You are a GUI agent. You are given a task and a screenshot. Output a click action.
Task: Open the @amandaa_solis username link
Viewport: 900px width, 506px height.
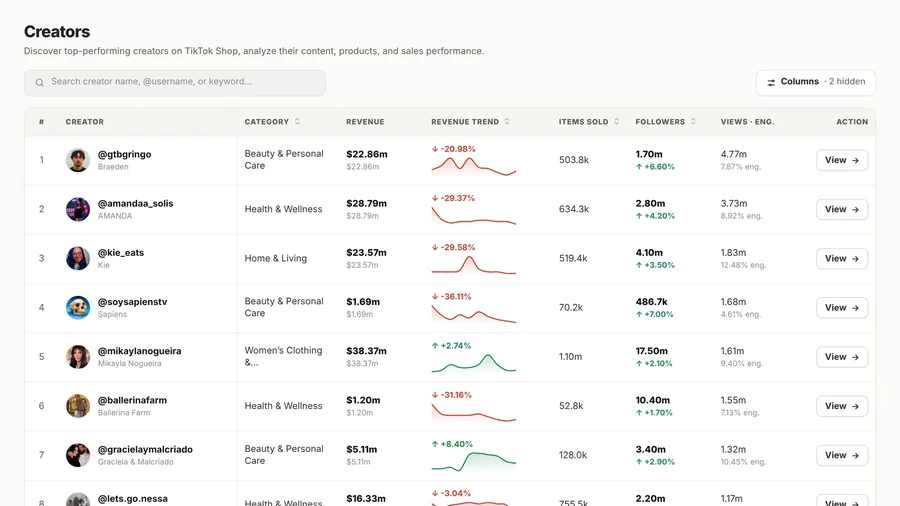click(x=135, y=203)
